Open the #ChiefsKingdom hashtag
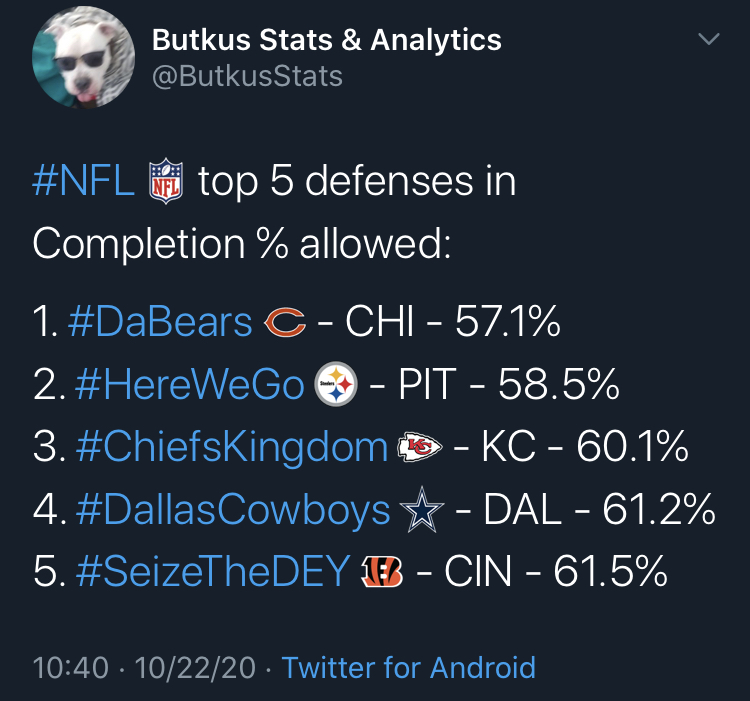750x701 pixels. (x=232, y=448)
